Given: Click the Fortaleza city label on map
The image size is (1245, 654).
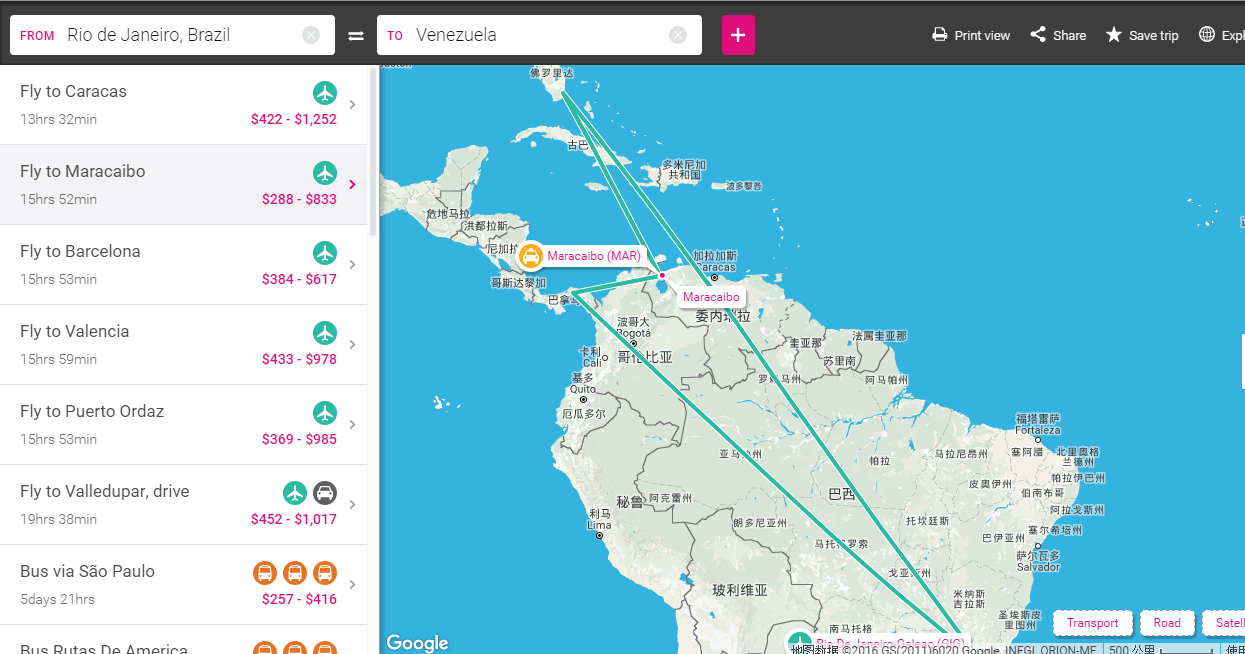Looking at the screenshot, I should point(1037,430).
